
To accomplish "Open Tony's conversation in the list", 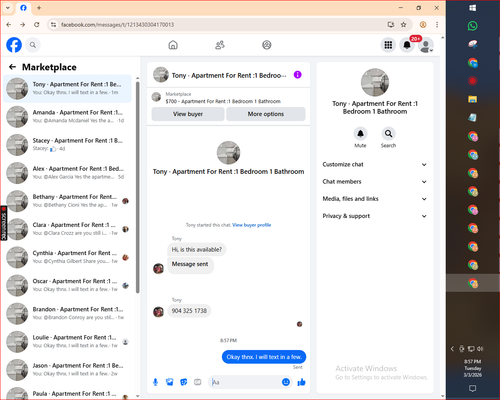I will point(68,89).
